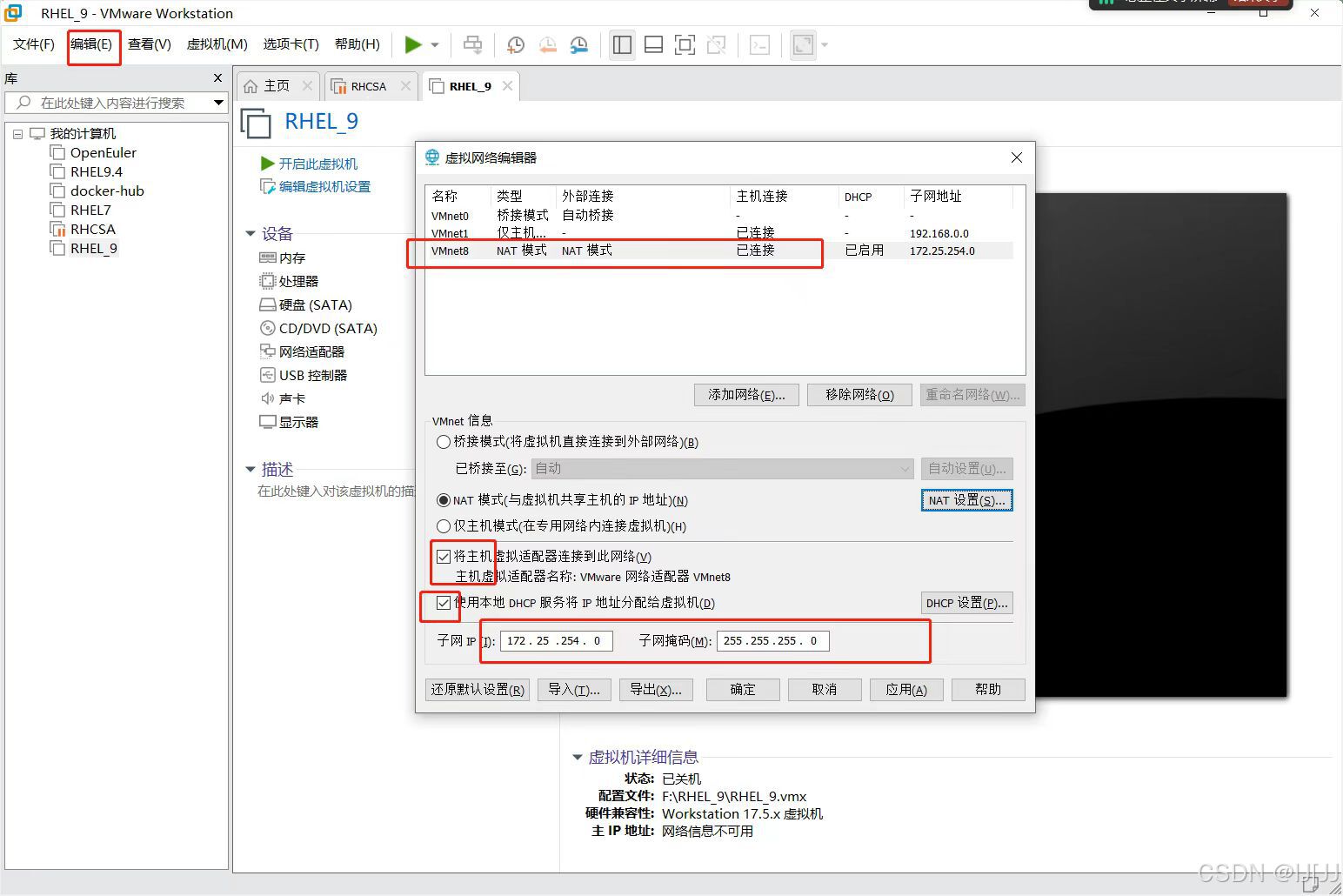
Task: Click the 网络适配器 device icon
Action: click(267, 351)
